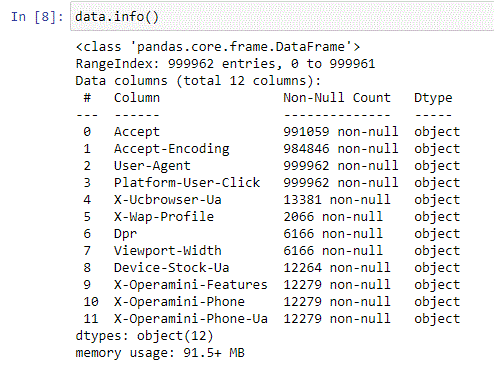Viewport: 494px width, 381px height.
Task: Click the Platform-User-Click column name
Action: click(x=187, y=183)
